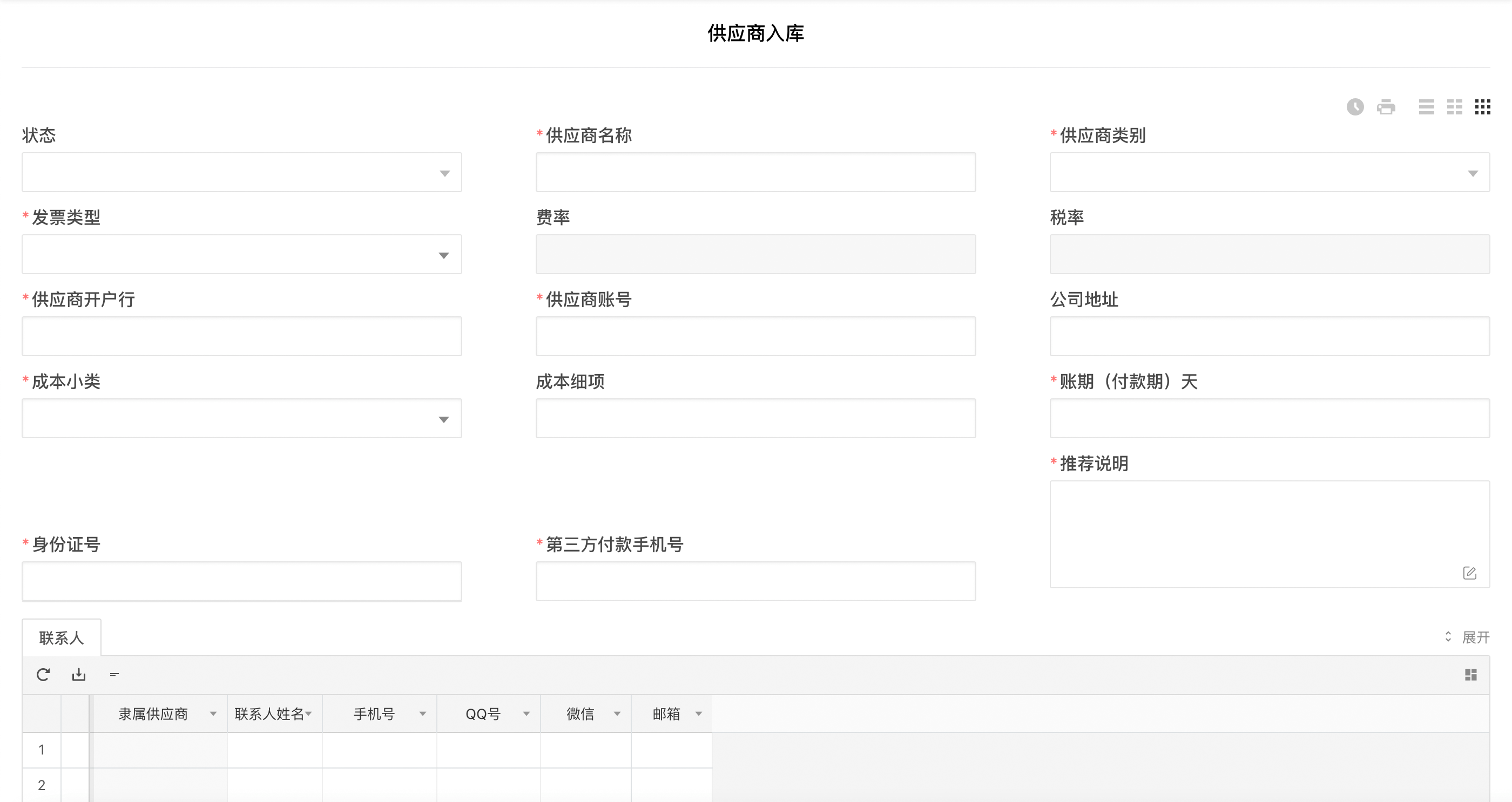
Task: Click the 手机号 column header
Action: (379, 714)
